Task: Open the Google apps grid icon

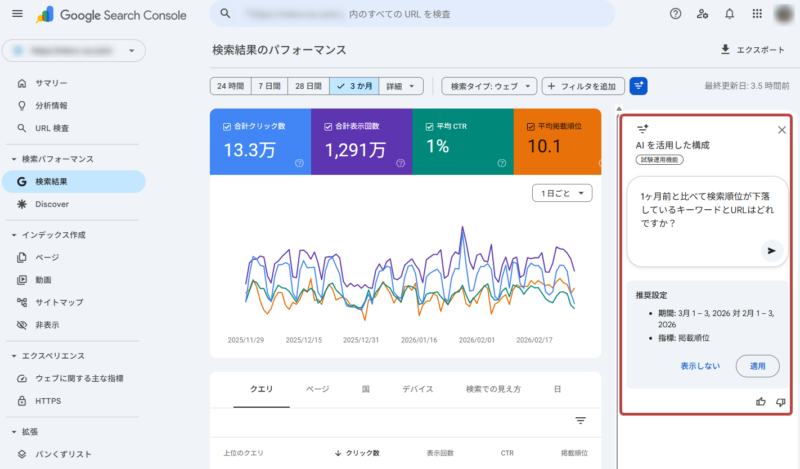Action: pos(757,14)
